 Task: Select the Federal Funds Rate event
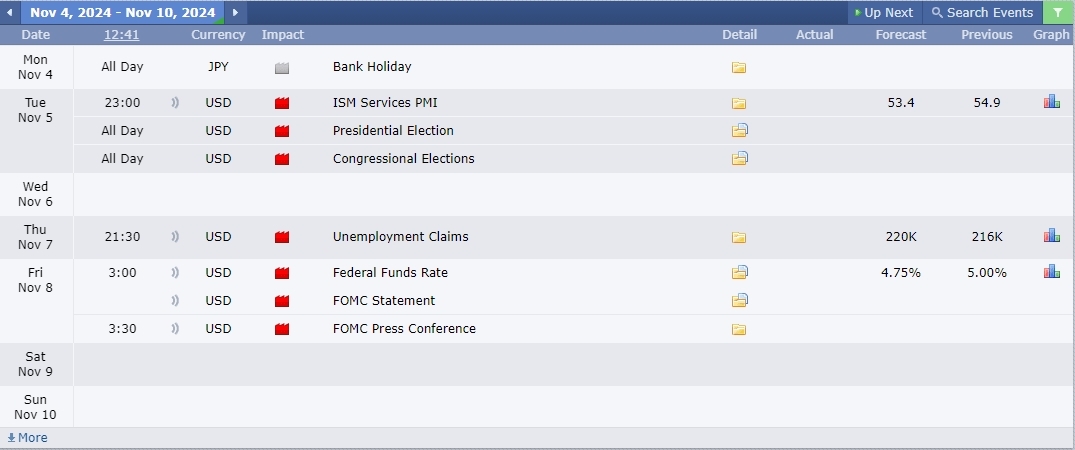[x=390, y=272]
